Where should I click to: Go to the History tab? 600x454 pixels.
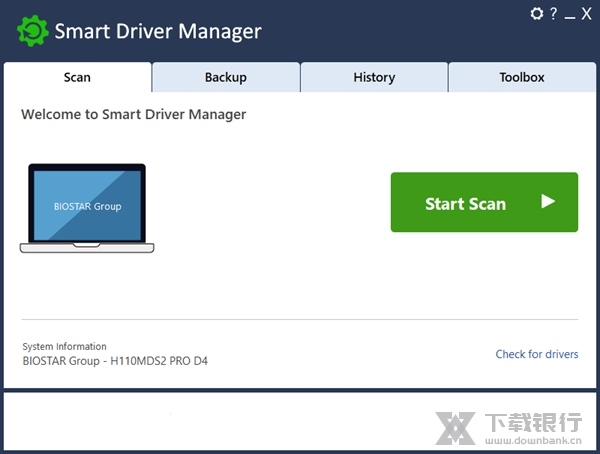point(374,77)
